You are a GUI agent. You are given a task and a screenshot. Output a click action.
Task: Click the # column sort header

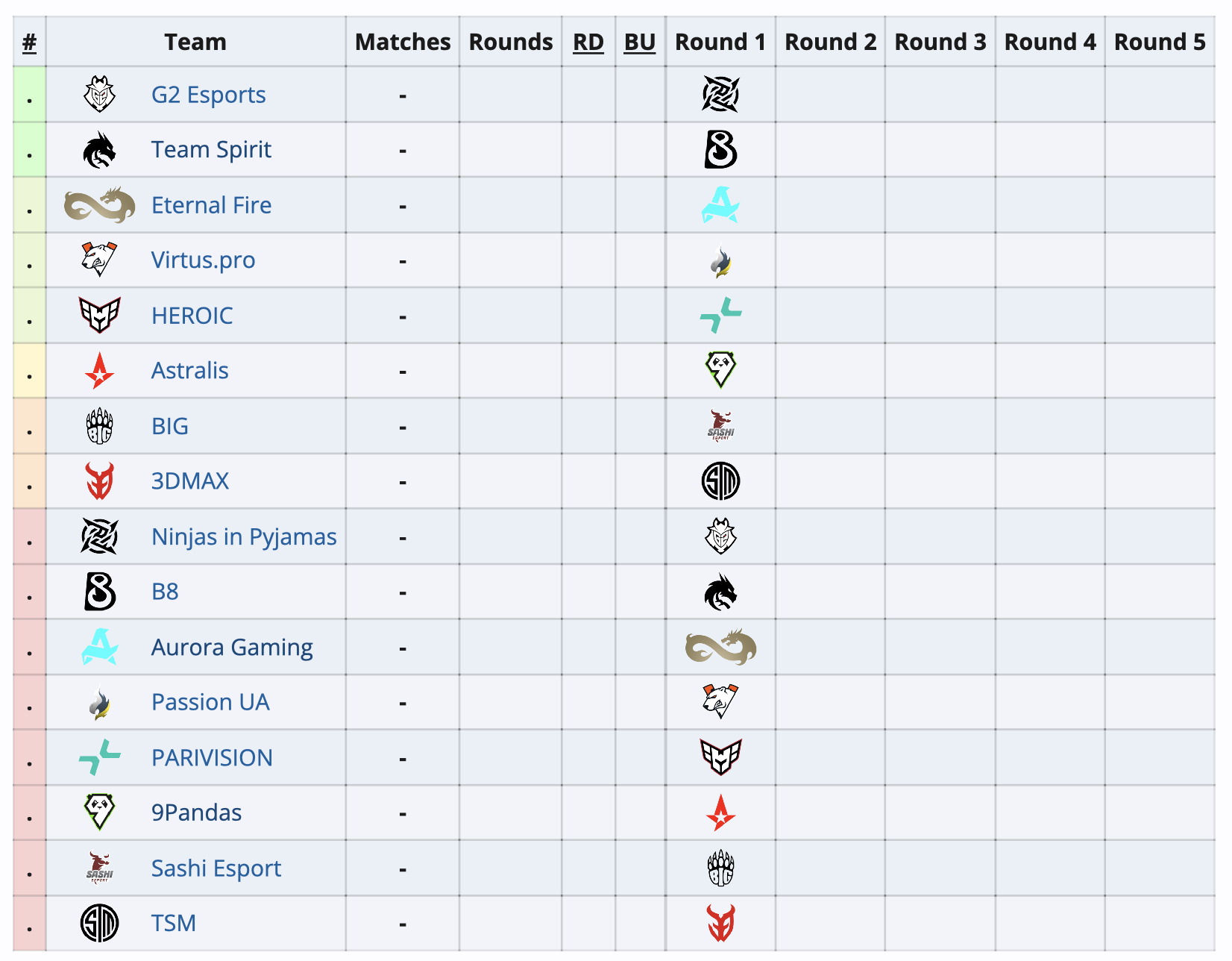coord(28,43)
